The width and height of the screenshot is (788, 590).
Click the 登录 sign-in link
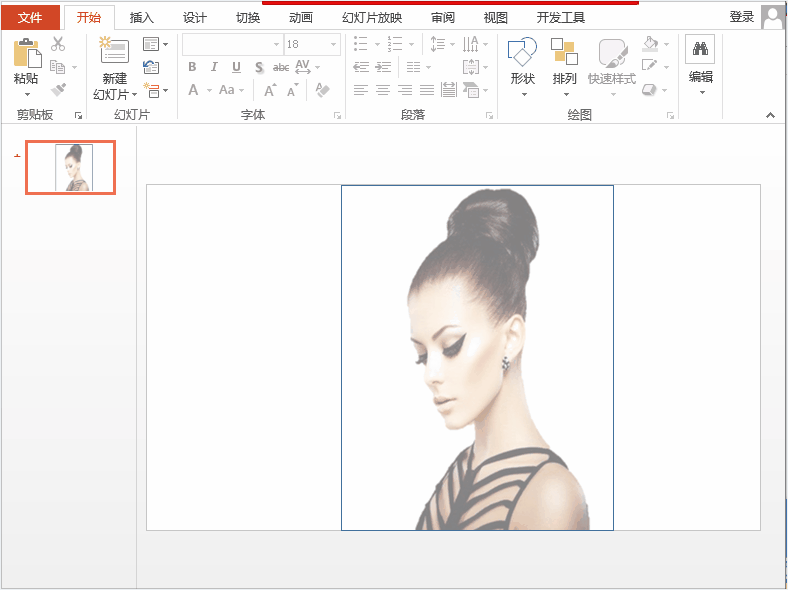point(742,17)
